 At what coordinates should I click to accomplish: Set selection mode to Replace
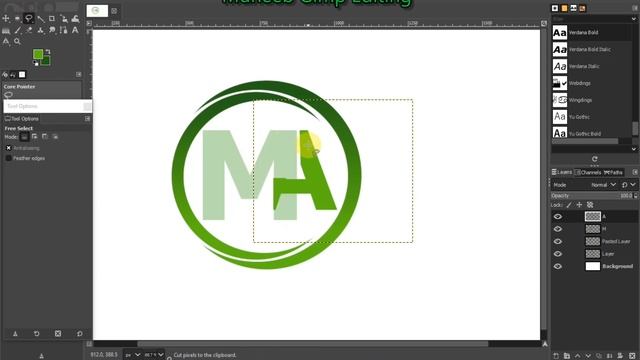pos(24,137)
